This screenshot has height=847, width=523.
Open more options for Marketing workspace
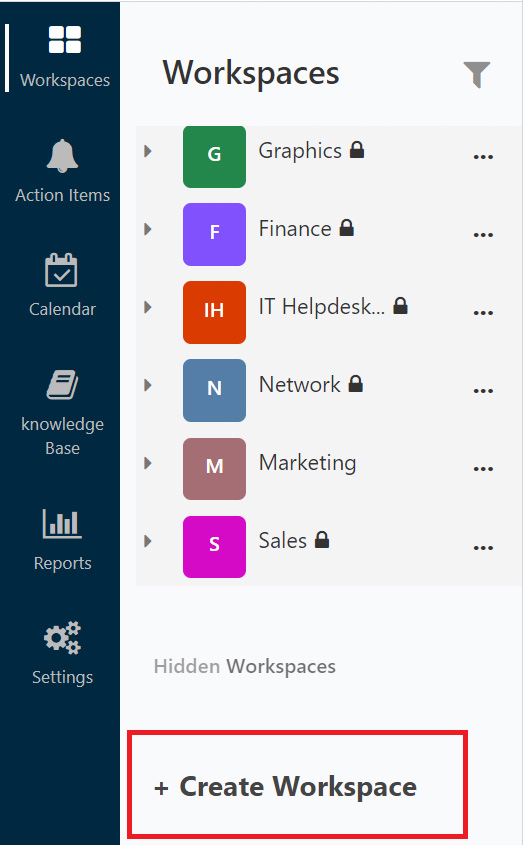(483, 469)
